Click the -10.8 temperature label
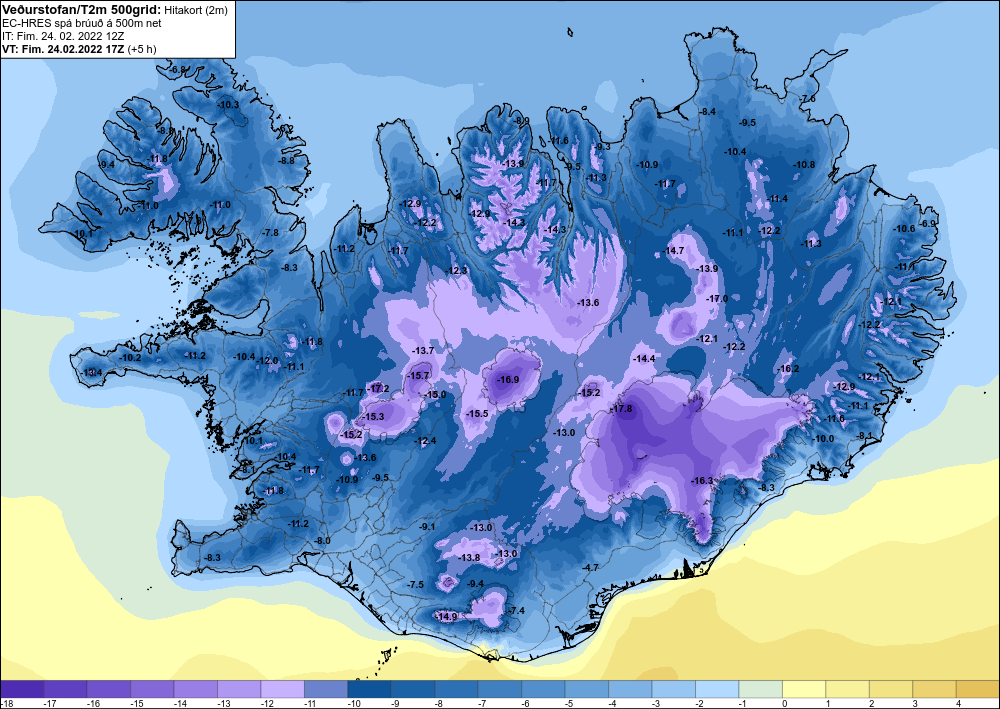 click(x=804, y=164)
